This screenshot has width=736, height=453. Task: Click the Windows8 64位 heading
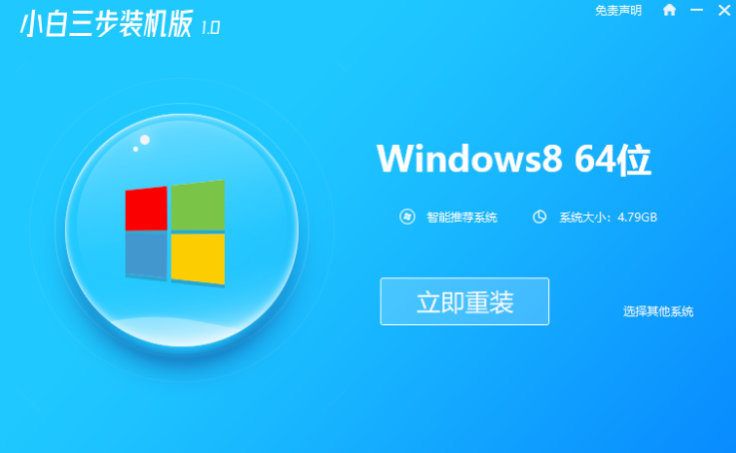click(514, 159)
